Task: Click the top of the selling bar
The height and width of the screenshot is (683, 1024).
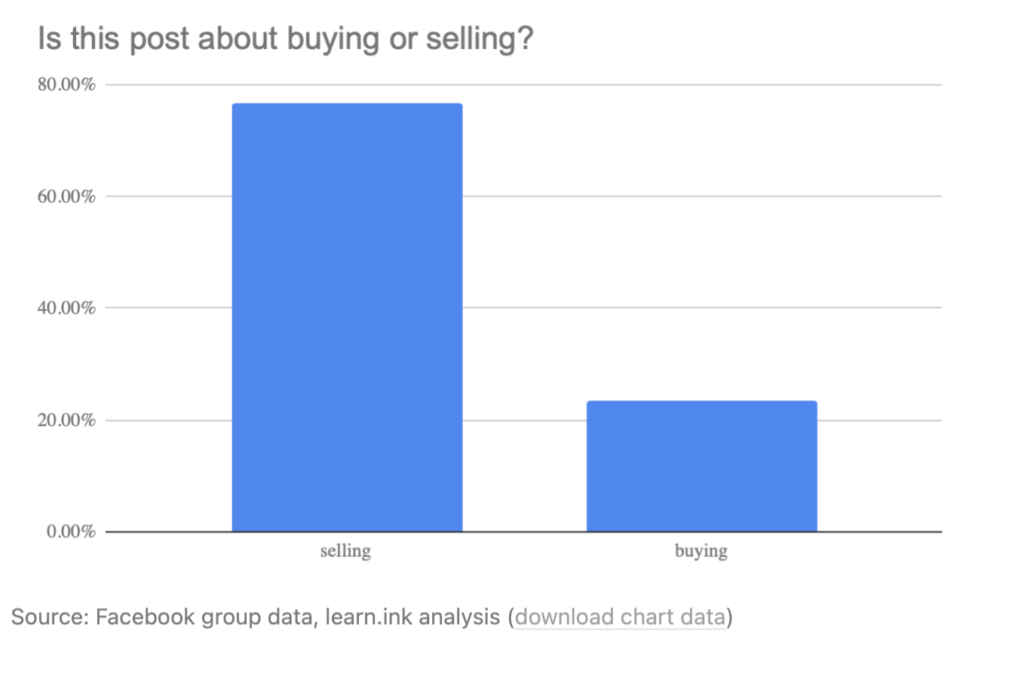Action: [x=347, y=104]
